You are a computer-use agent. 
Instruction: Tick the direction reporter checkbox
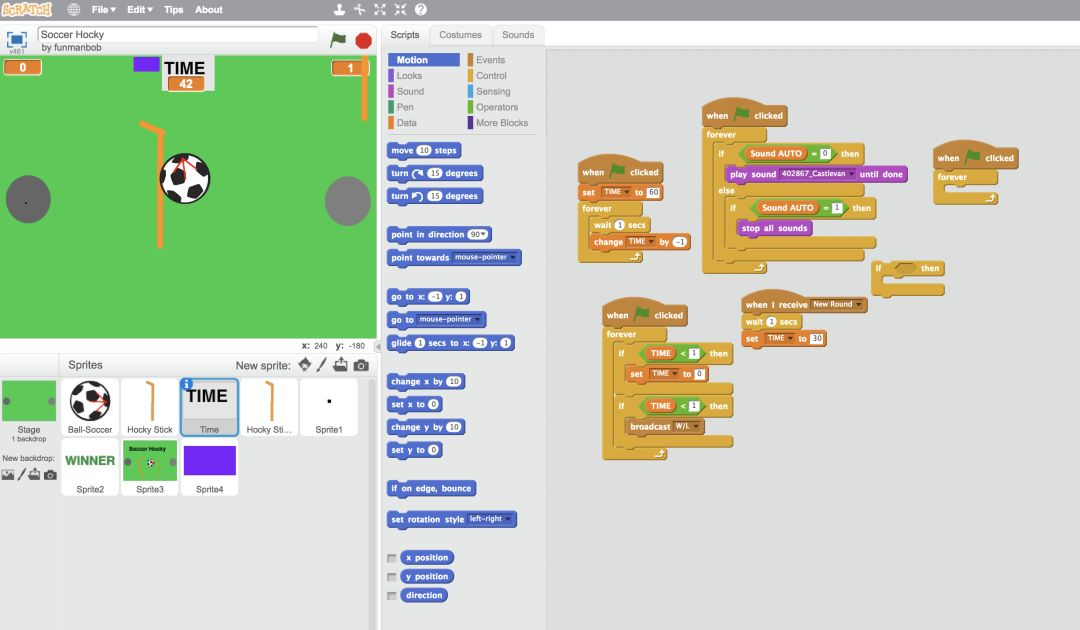pyautogui.click(x=391, y=596)
